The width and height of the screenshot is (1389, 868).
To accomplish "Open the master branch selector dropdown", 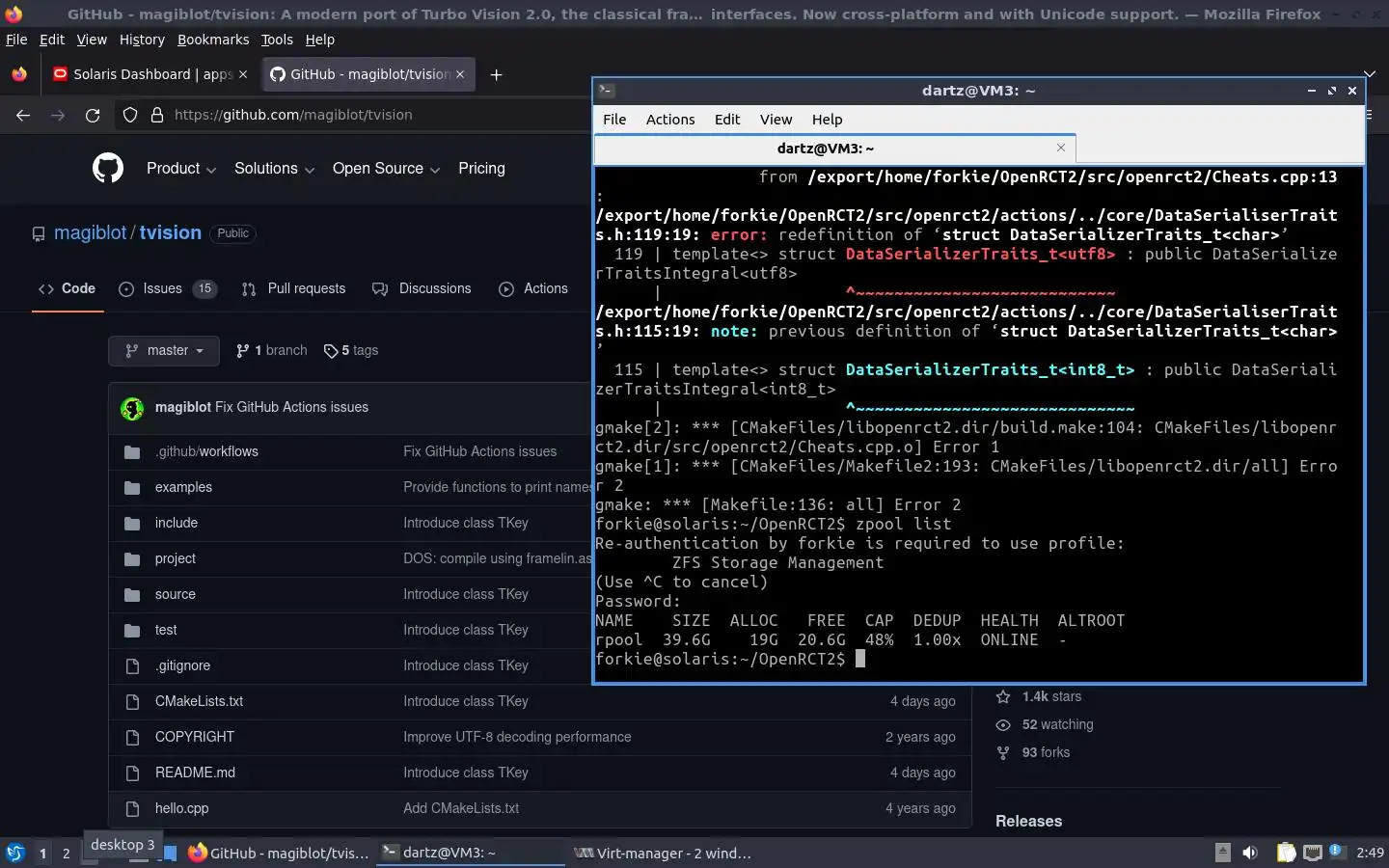I will click(164, 351).
